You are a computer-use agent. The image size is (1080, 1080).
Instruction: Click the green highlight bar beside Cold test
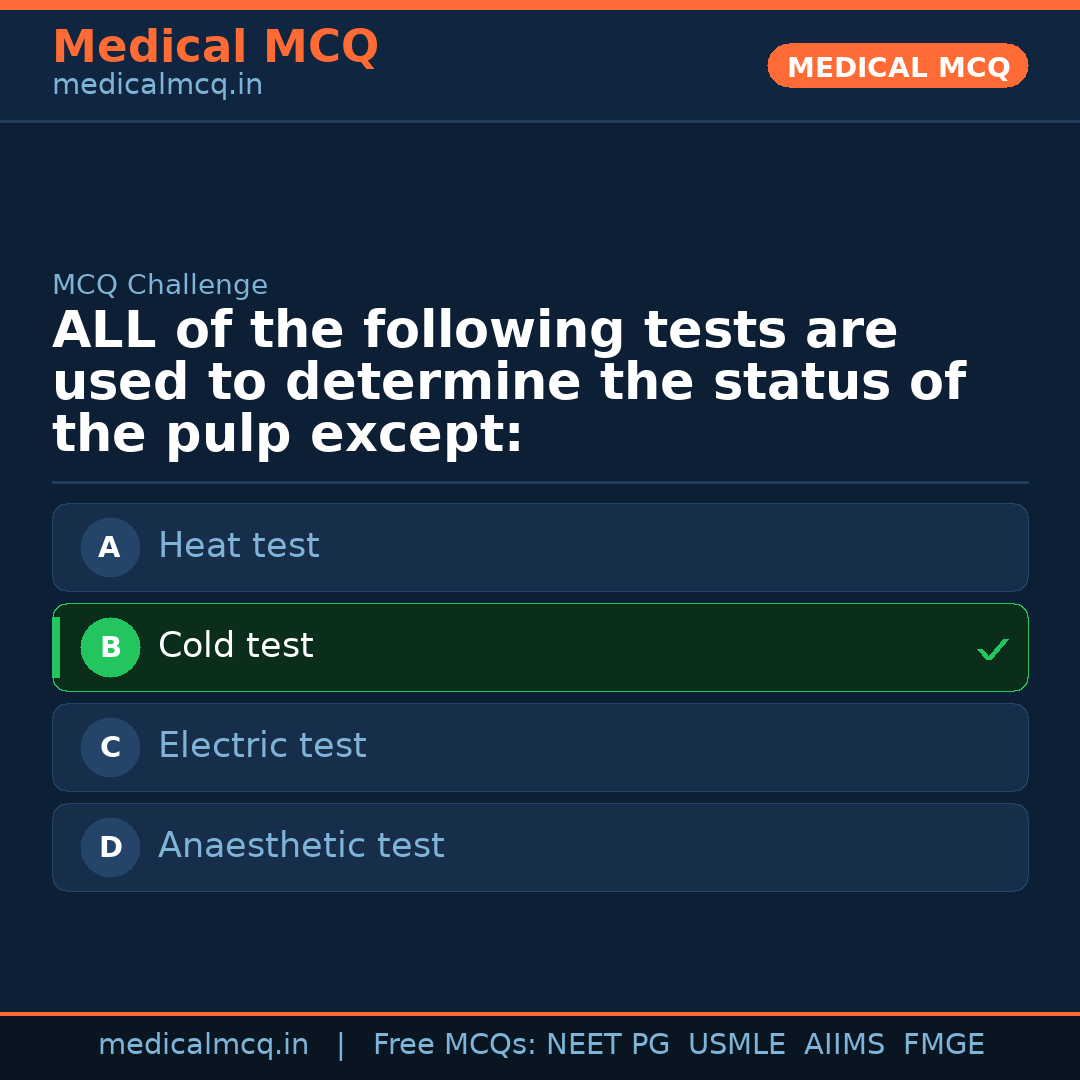coord(56,647)
